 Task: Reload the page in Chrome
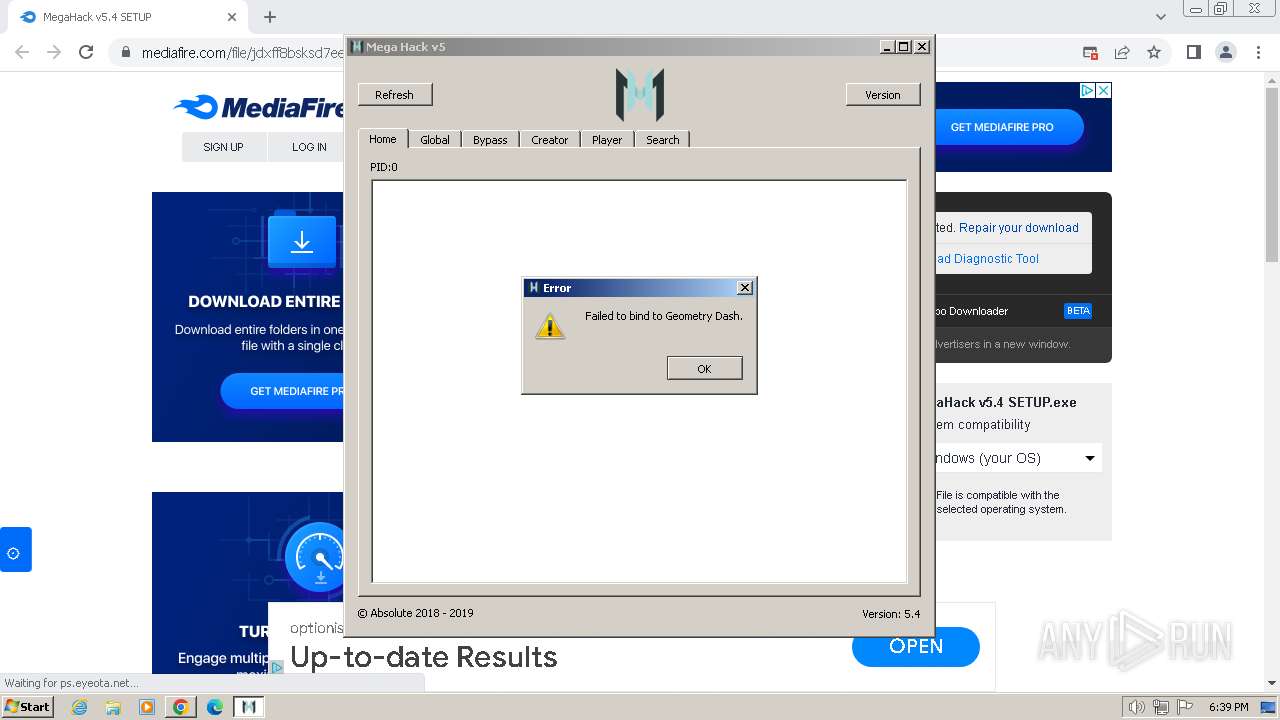86,52
